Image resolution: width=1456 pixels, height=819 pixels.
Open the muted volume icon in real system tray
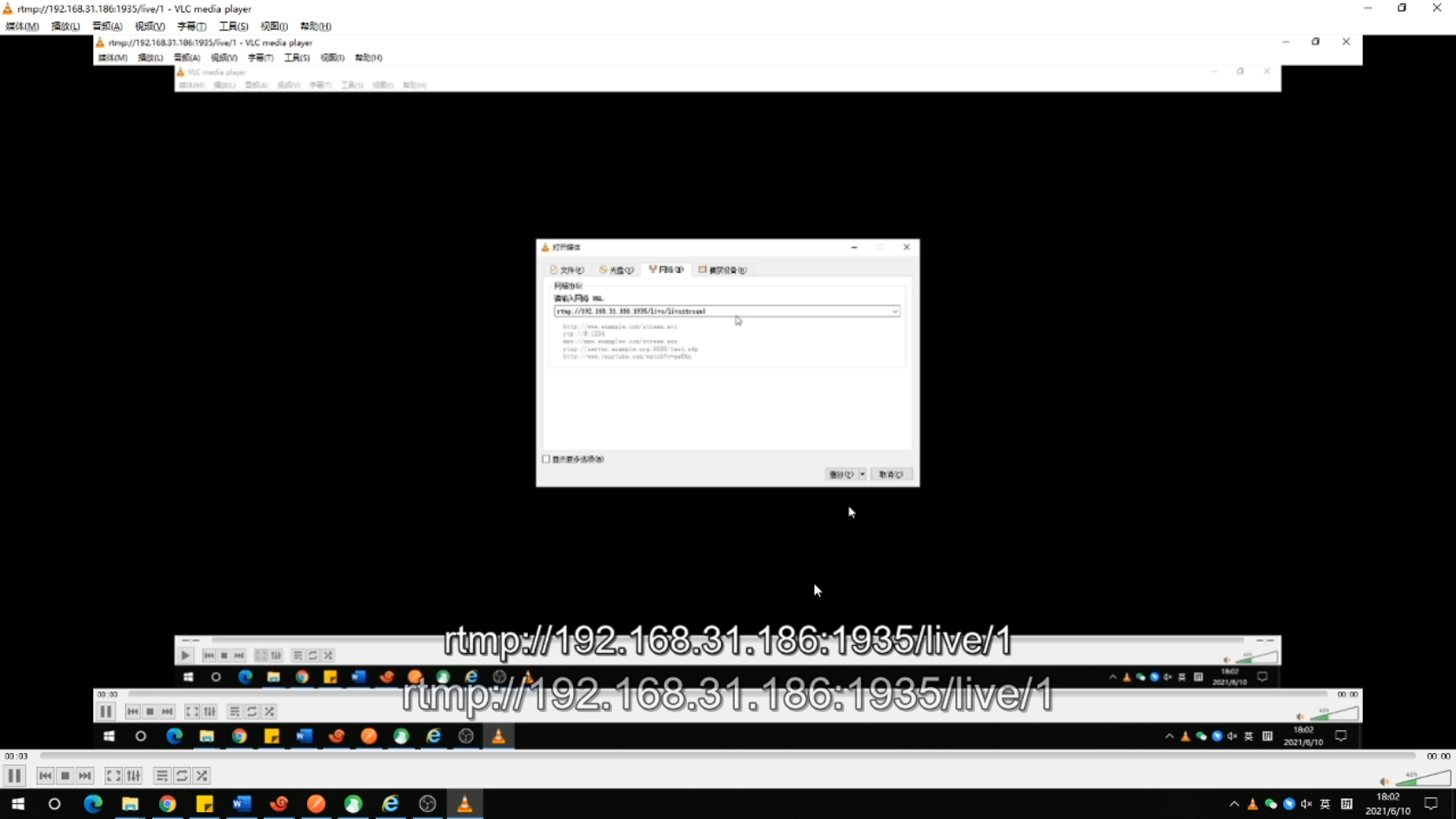pyautogui.click(x=1306, y=804)
